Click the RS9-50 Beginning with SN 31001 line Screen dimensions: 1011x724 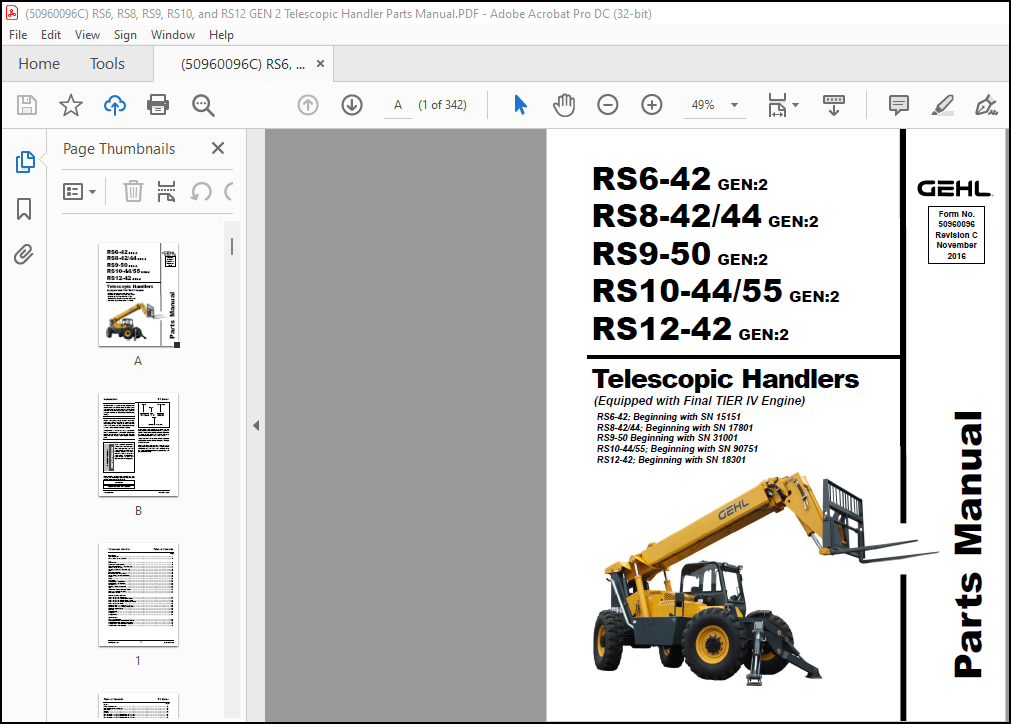[x=667, y=438]
